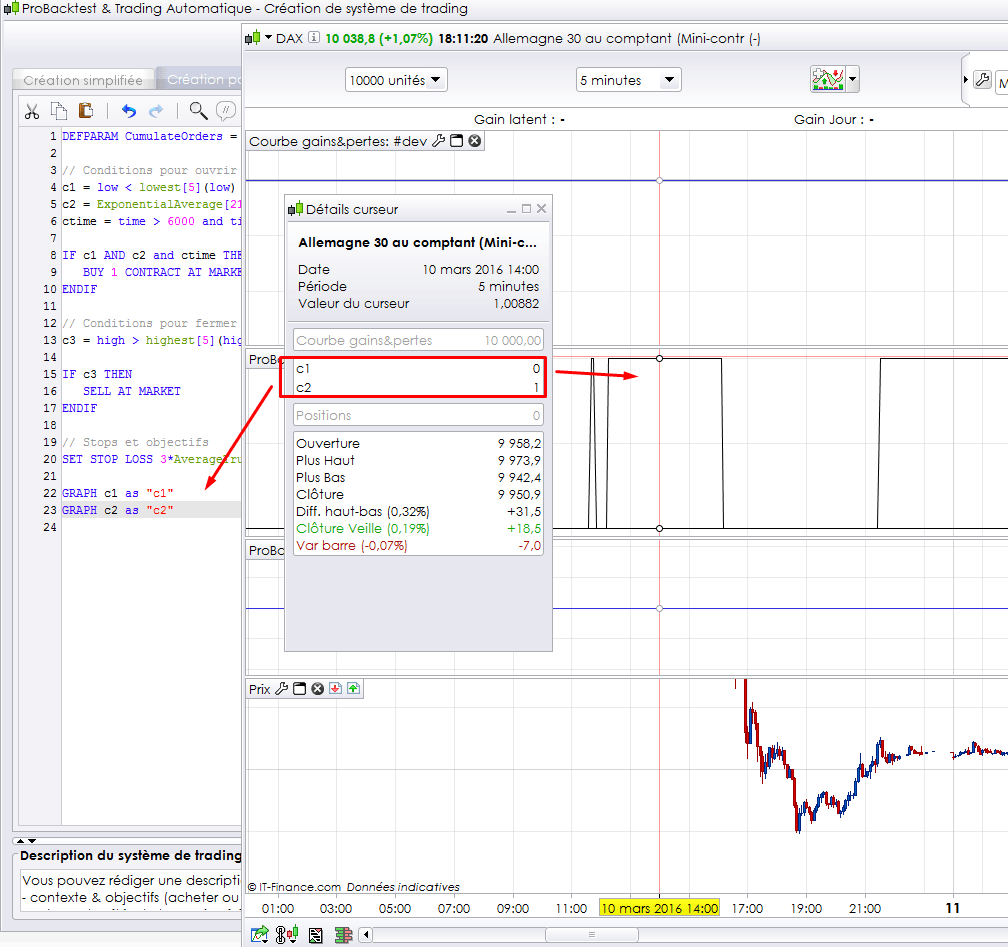Expand the instrument menu arrow before DAX
This screenshot has width=1008, height=947.
[x=269, y=37]
